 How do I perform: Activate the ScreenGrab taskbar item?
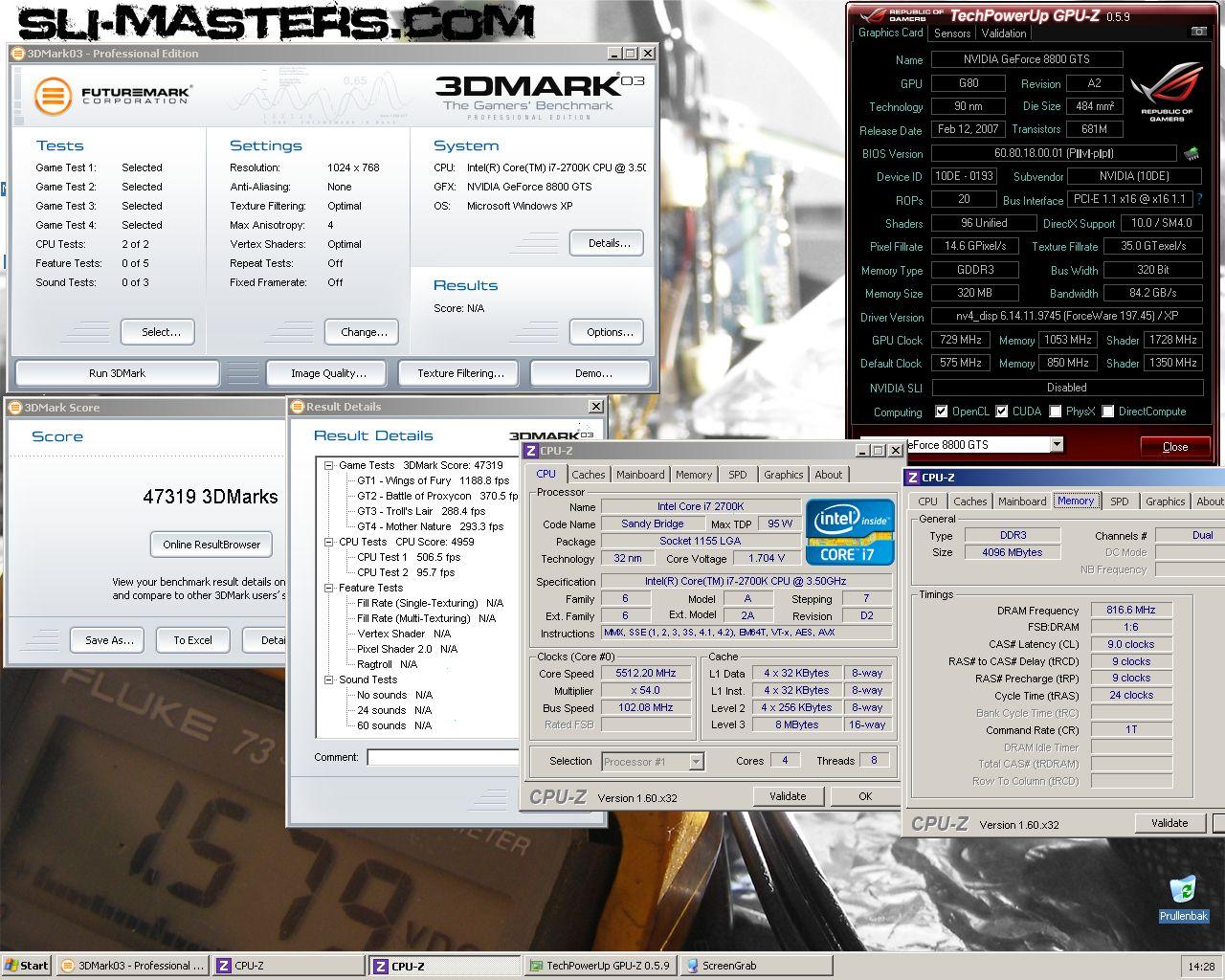click(756, 966)
